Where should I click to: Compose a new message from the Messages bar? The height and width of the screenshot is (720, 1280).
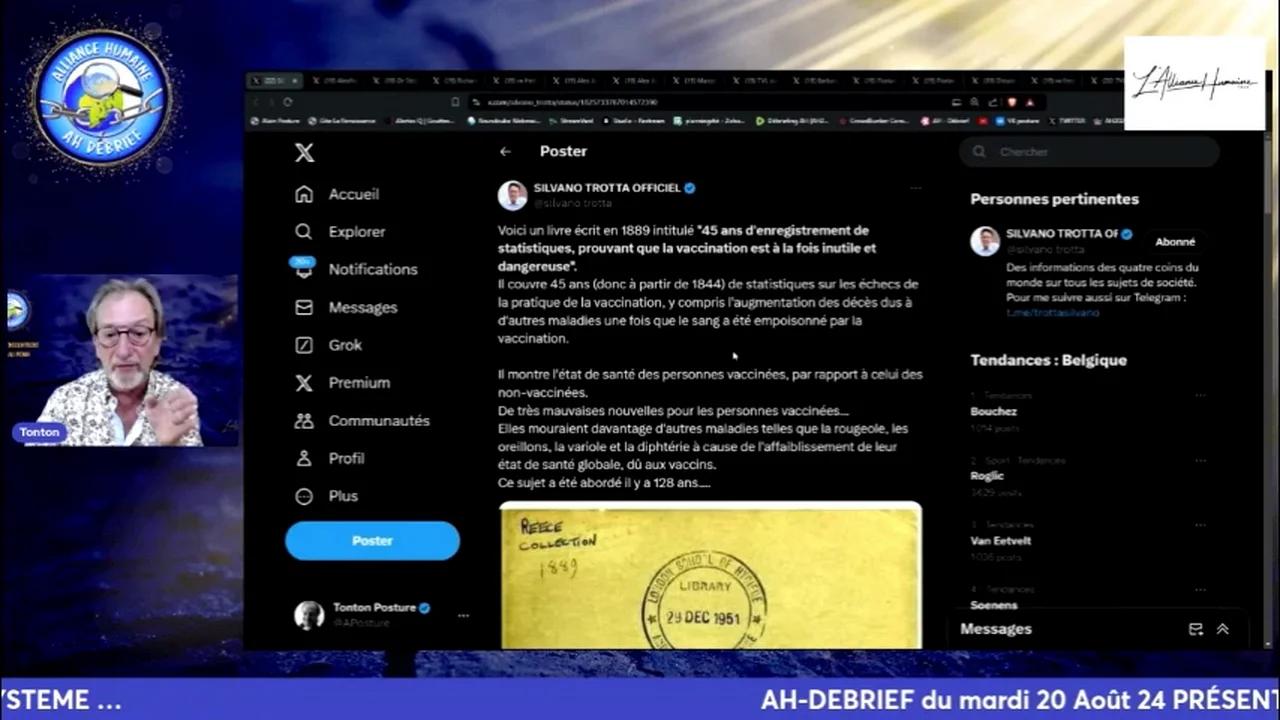pyautogui.click(x=1196, y=629)
